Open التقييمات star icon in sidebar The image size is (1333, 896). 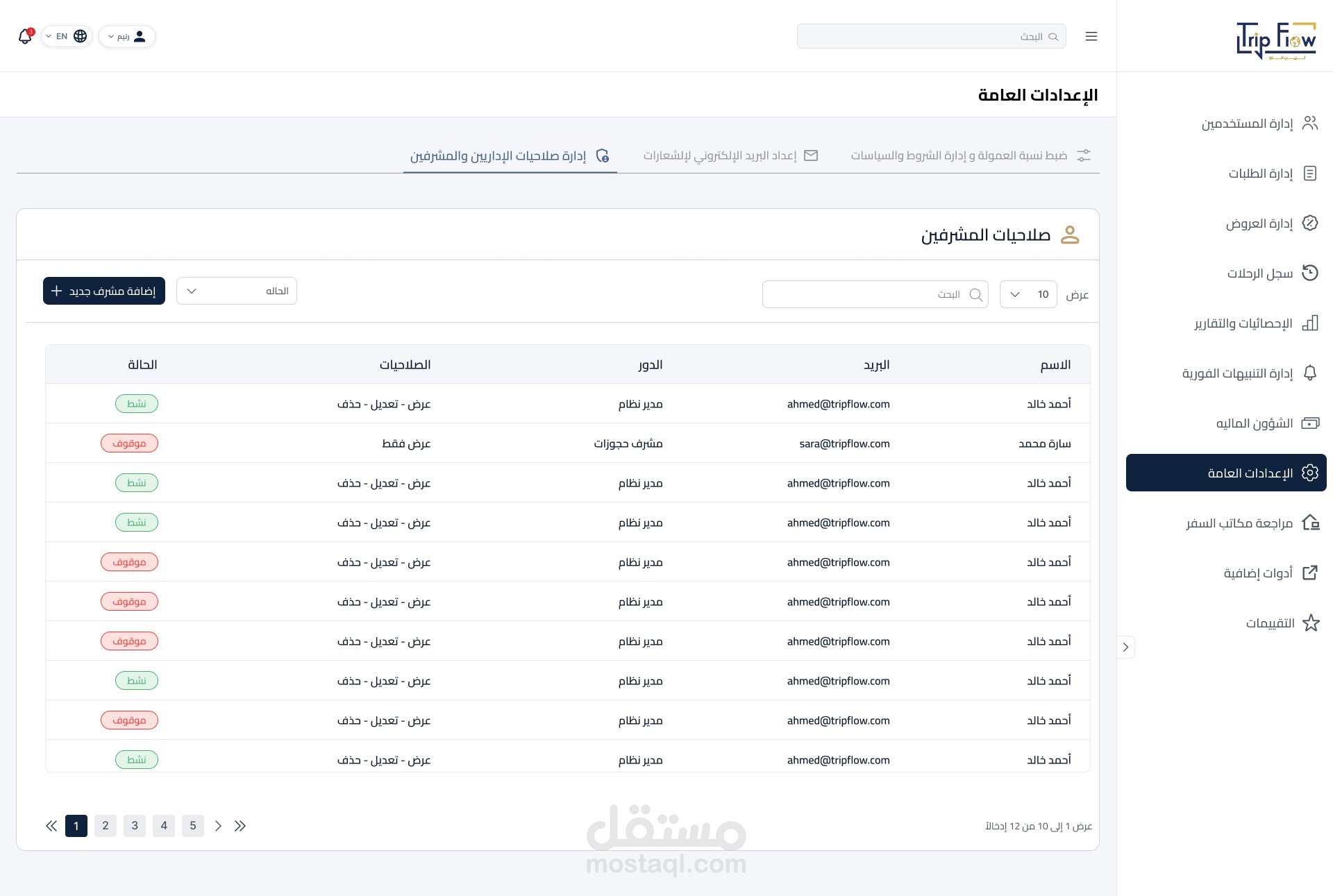pos(1310,623)
